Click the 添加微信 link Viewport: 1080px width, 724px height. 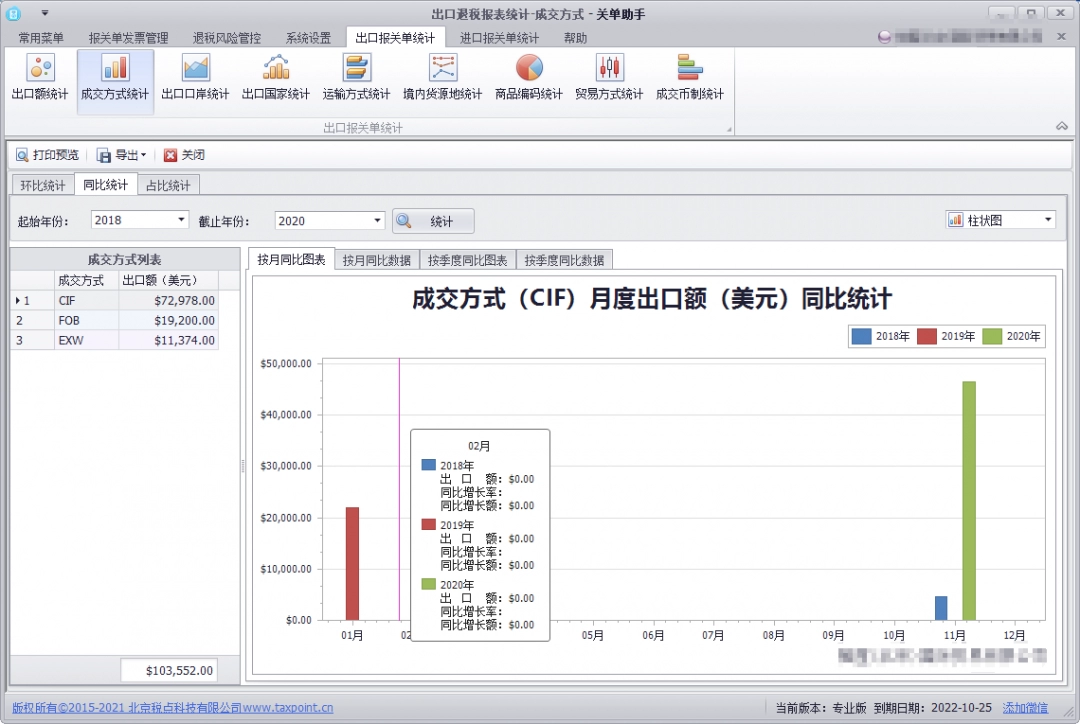coord(1025,707)
